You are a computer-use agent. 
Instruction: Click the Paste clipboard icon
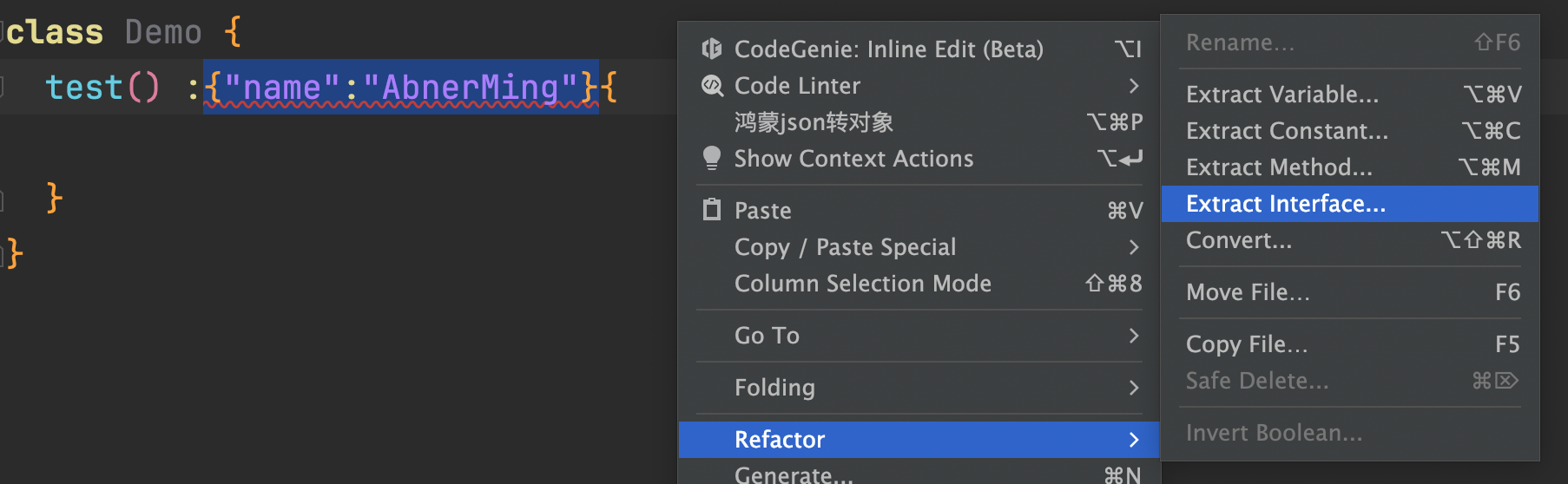click(x=712, y=210)
